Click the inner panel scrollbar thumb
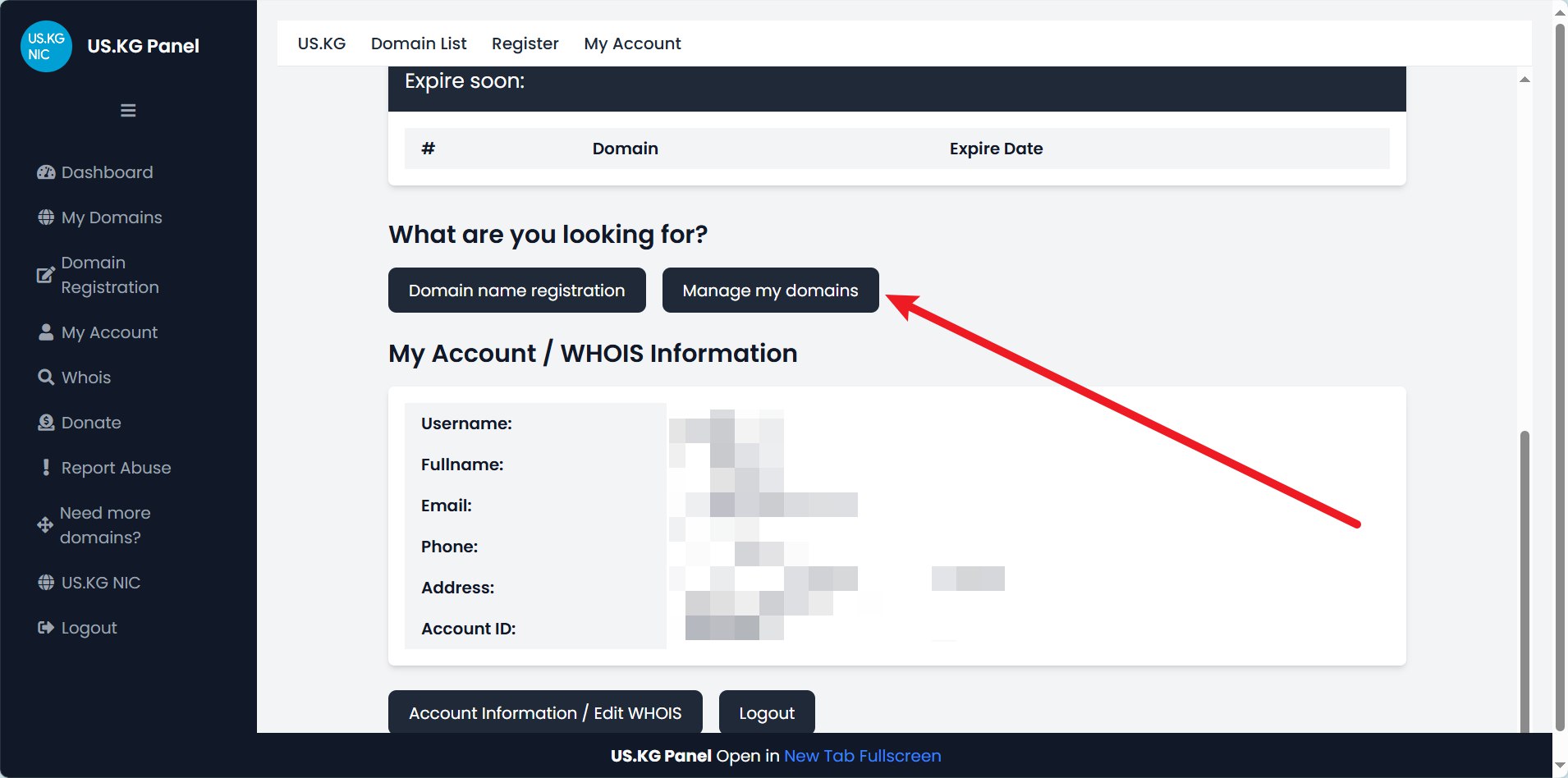Screen dimensions: 1568x778 coord(1524,581)
